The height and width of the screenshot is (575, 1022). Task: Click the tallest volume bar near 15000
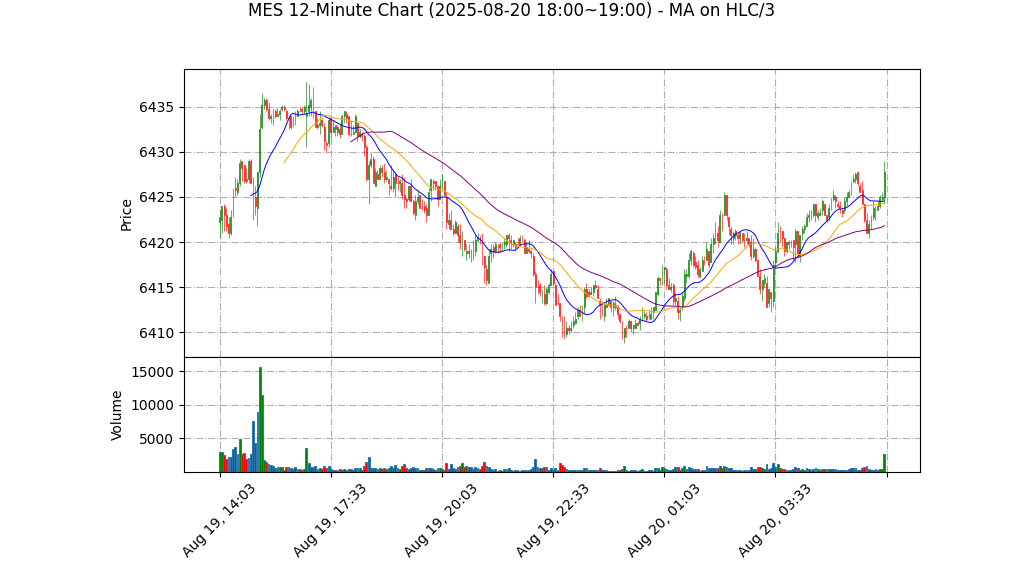click(x=260, y=419)
